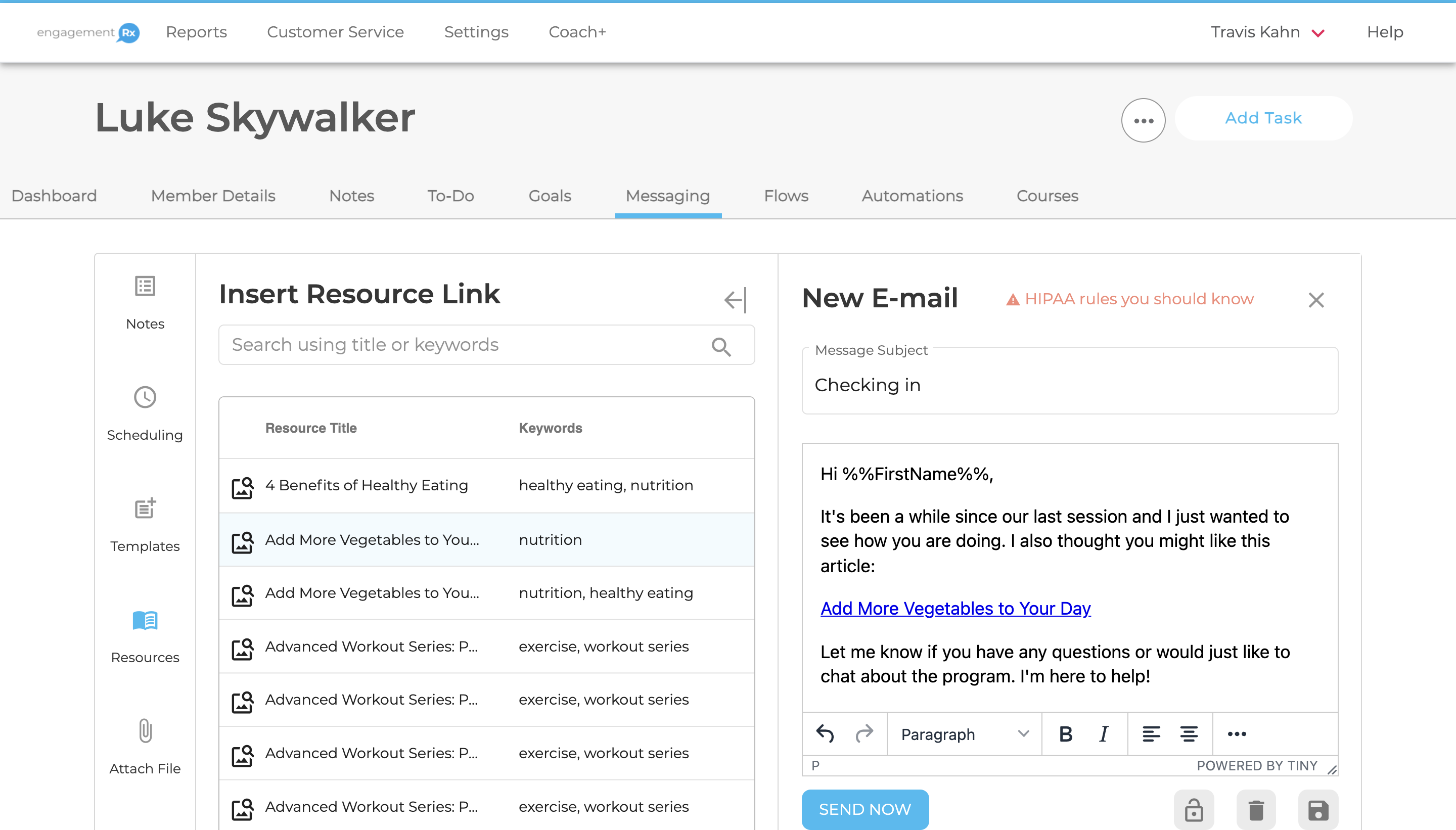Toggle italic formatting in the editor
Screen dimensions: 1456x830
click(x=1103, y=734)
